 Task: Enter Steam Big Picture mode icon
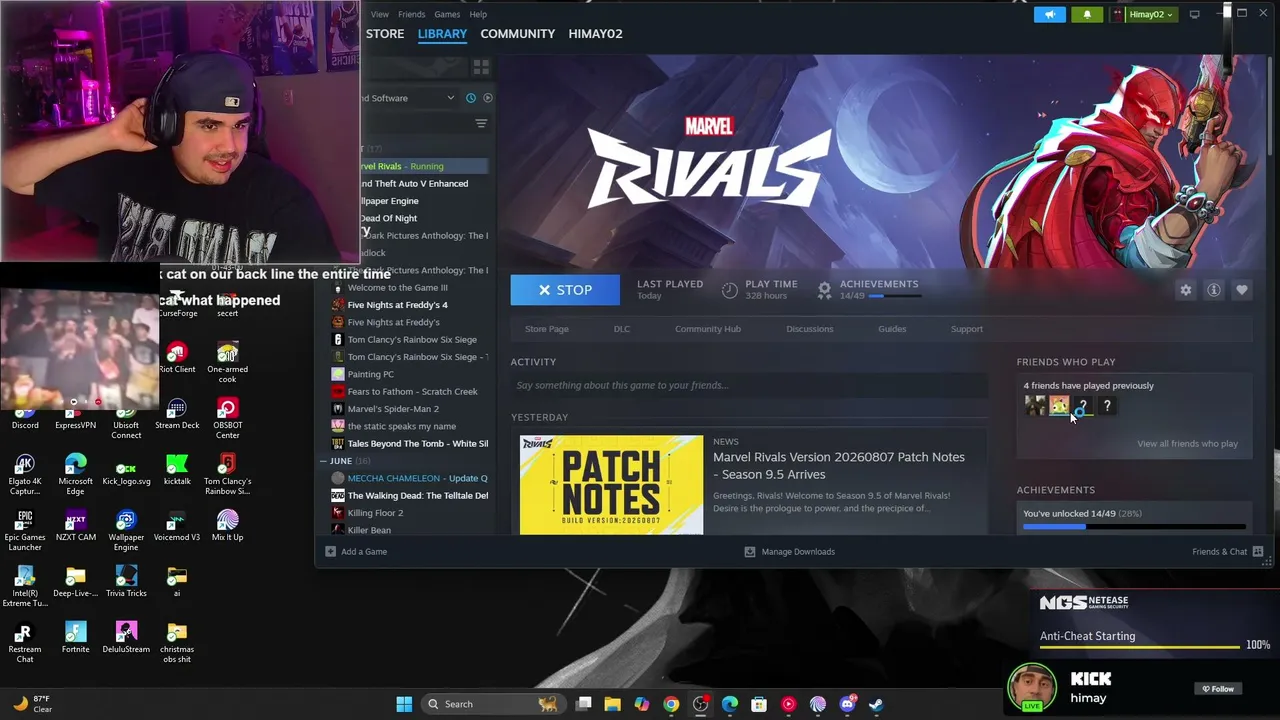[x=1194, y=14]
